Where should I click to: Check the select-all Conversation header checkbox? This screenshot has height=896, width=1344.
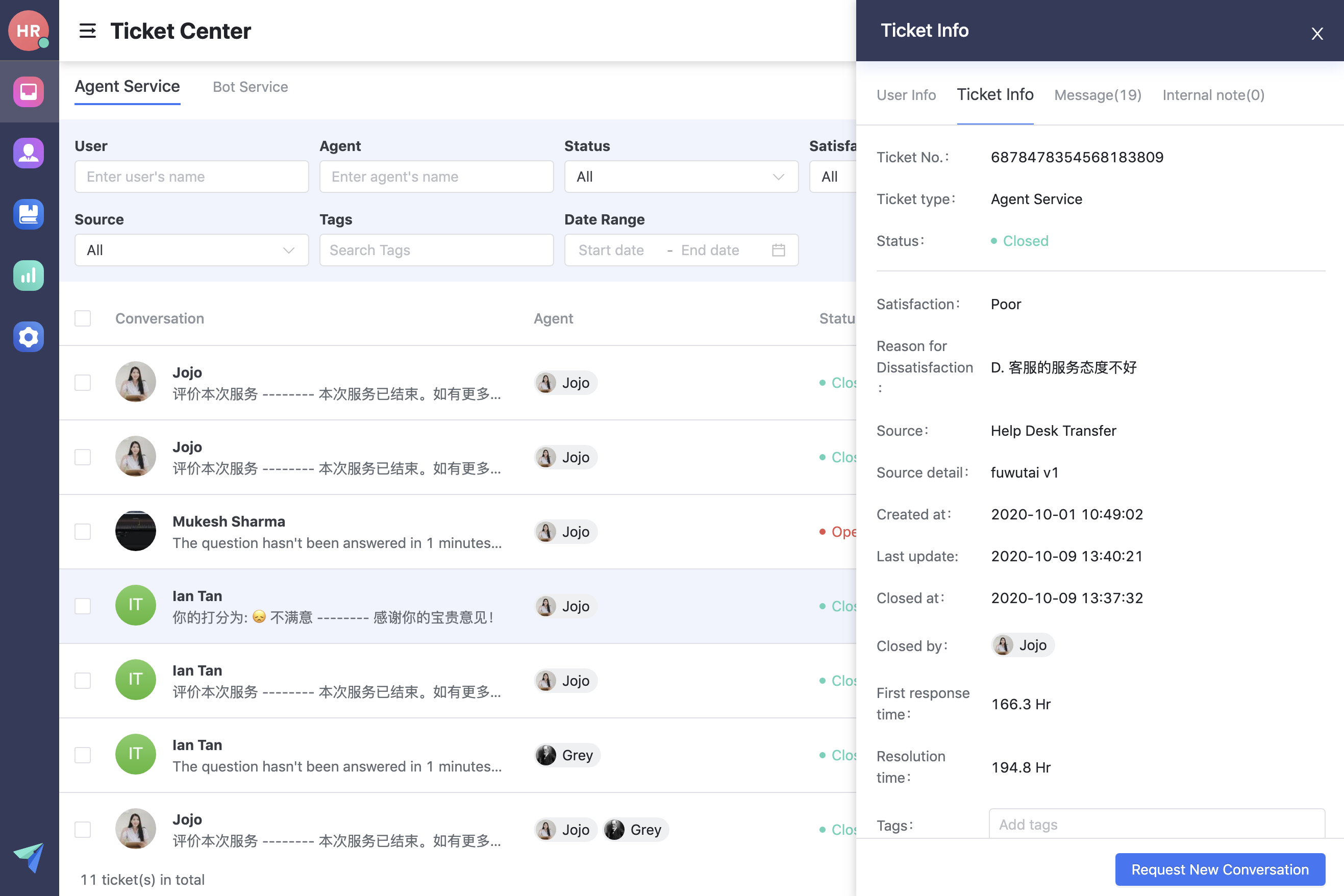coord(83,318)
